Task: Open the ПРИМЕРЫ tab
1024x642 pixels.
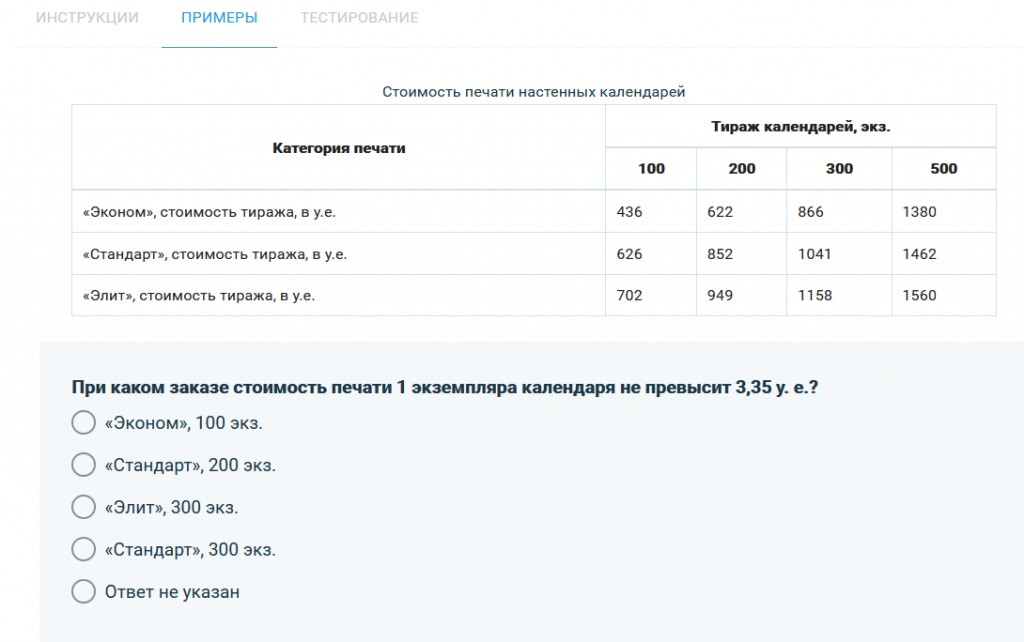Action: 219,18
